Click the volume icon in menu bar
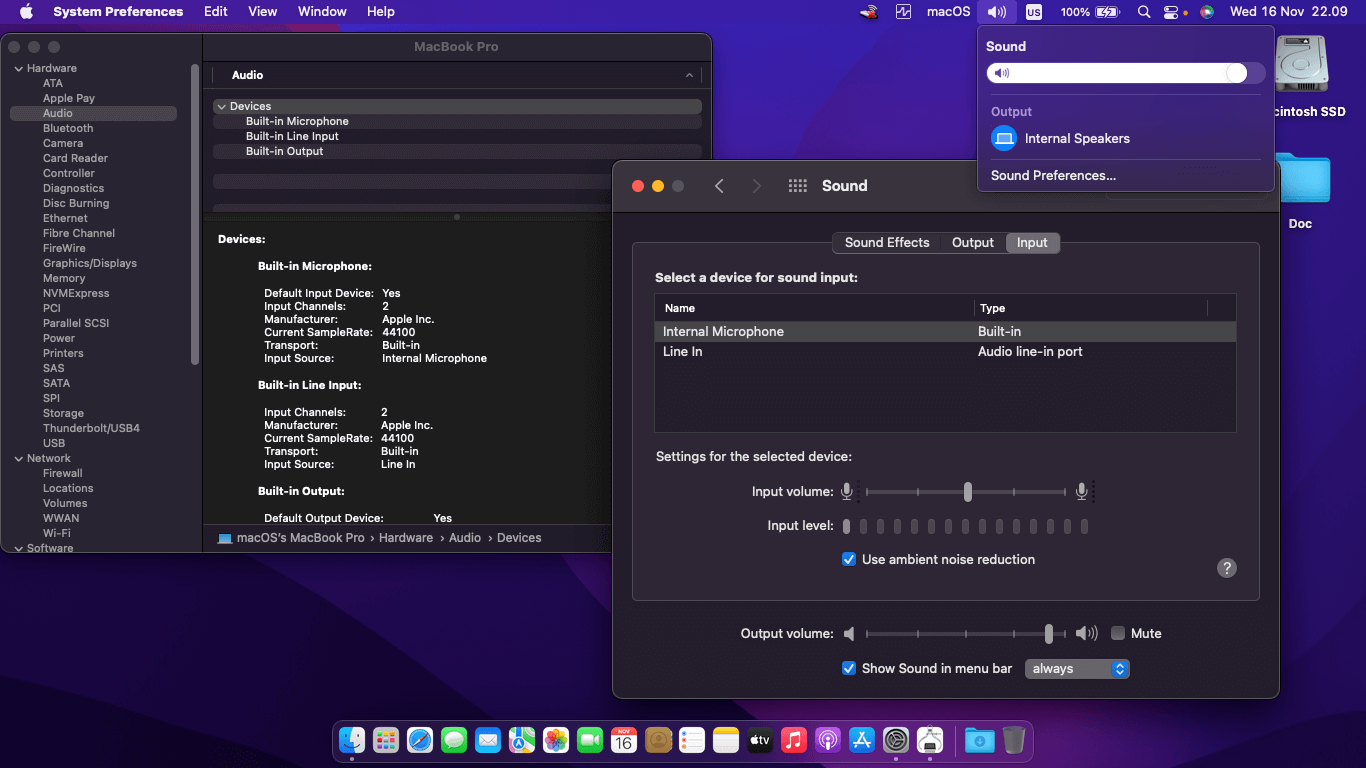Image resolution: width=1366 pixels, height=768 pixels. (x=996, y=12)
